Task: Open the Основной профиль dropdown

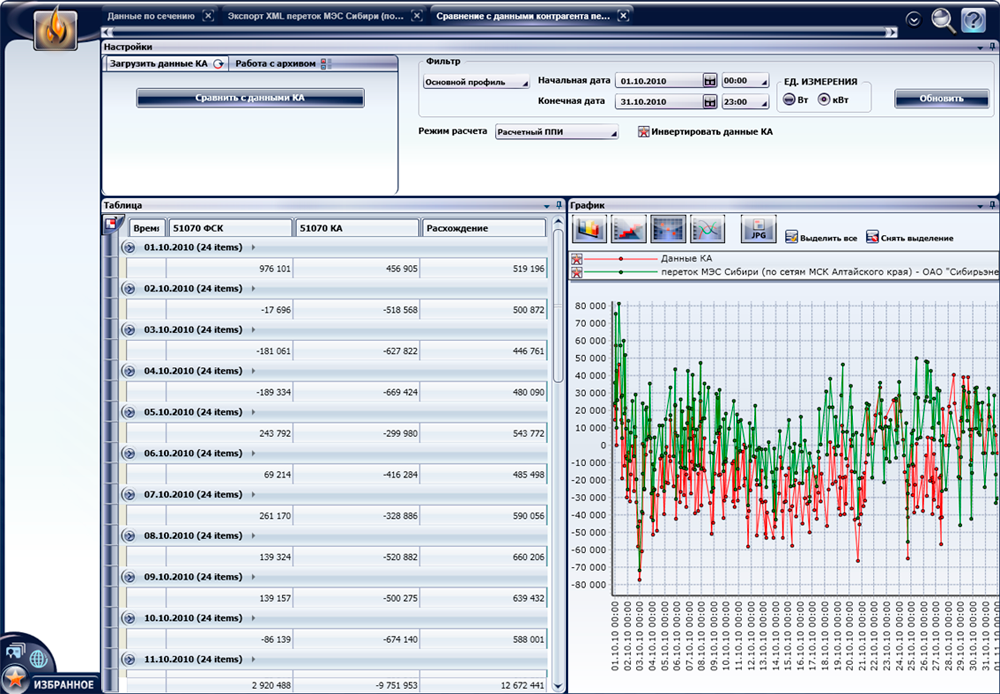Action: 476,82
